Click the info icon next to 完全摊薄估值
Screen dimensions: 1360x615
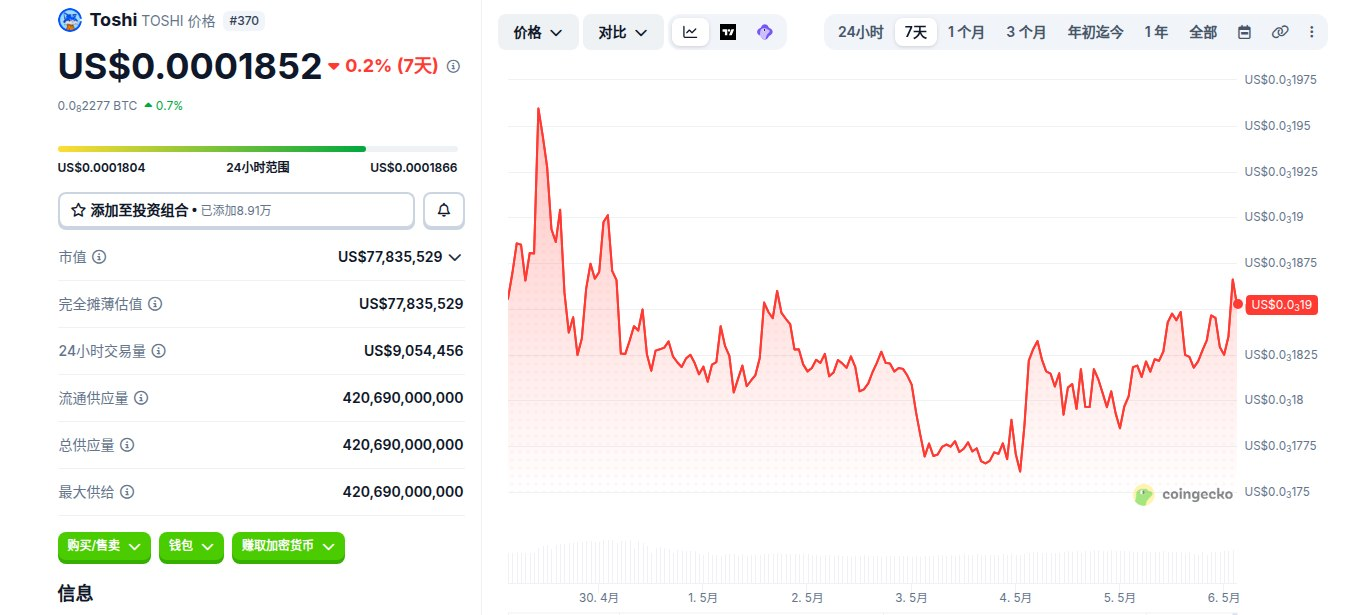pos(155,304)
